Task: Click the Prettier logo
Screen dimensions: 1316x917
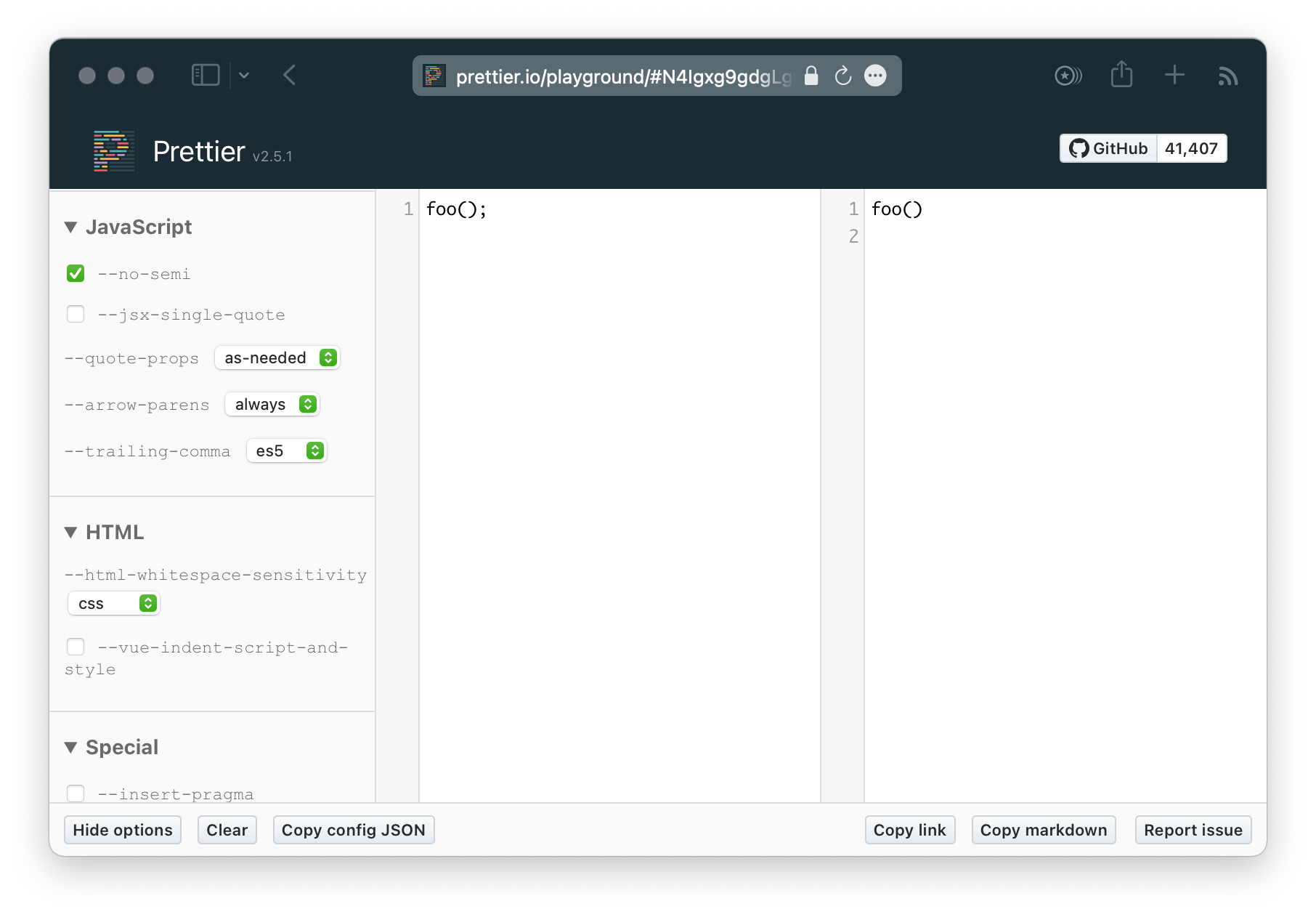Action: pos(114,151)
